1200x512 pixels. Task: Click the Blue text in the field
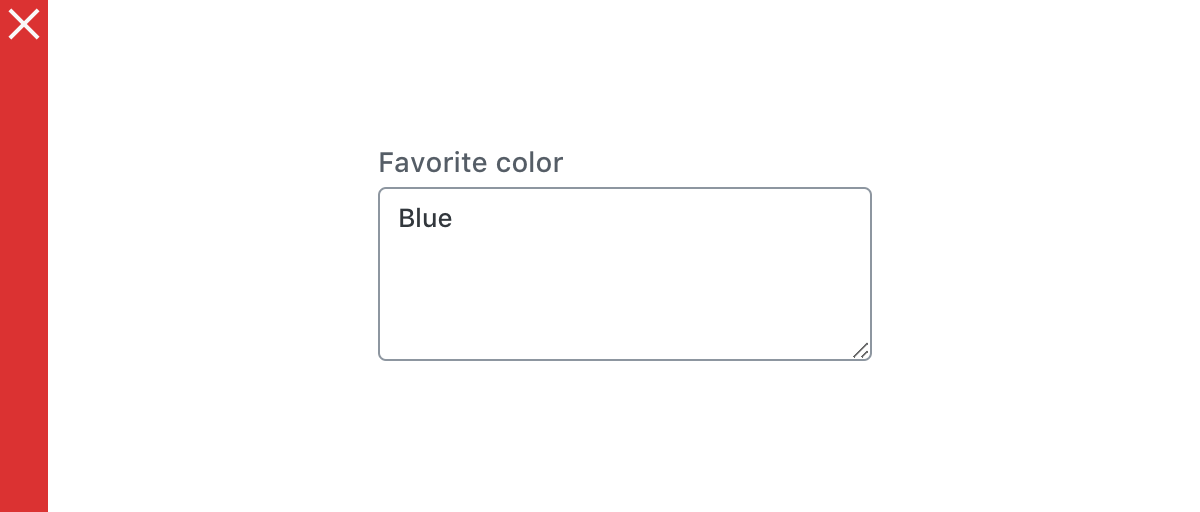pos(425,218)
